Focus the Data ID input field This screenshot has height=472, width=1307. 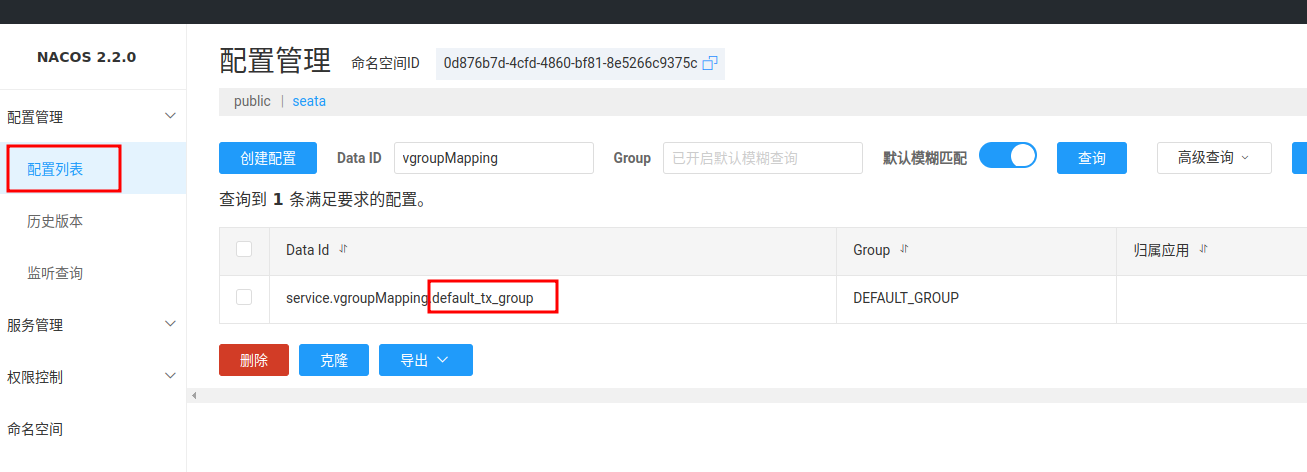point(494,158)
